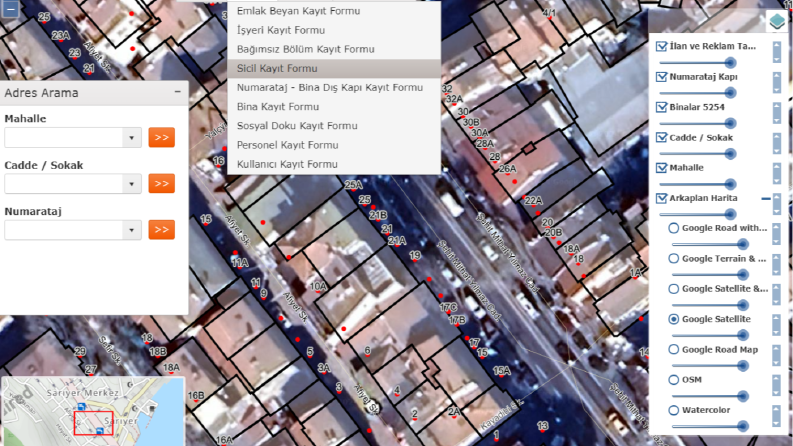This screenshot has height=446, width=793.
Task: Adjust Binalar 5254 opacity slider
Action: coord(697,123)
